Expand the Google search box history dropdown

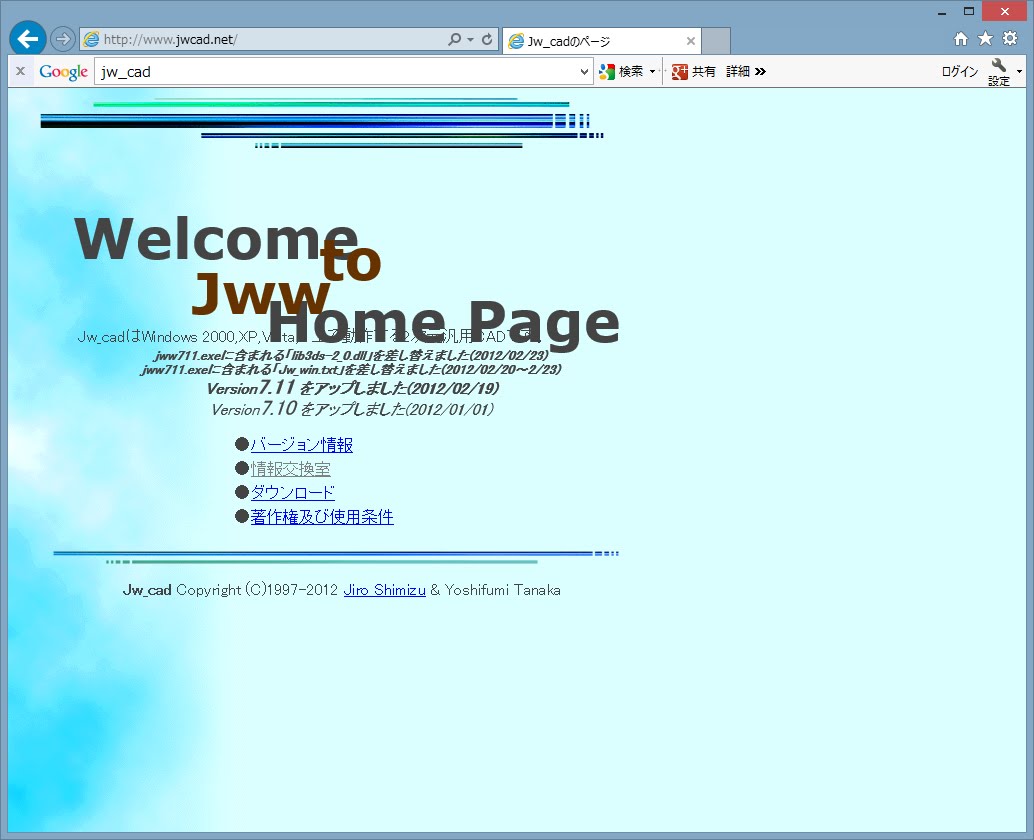tap(584, 72)
